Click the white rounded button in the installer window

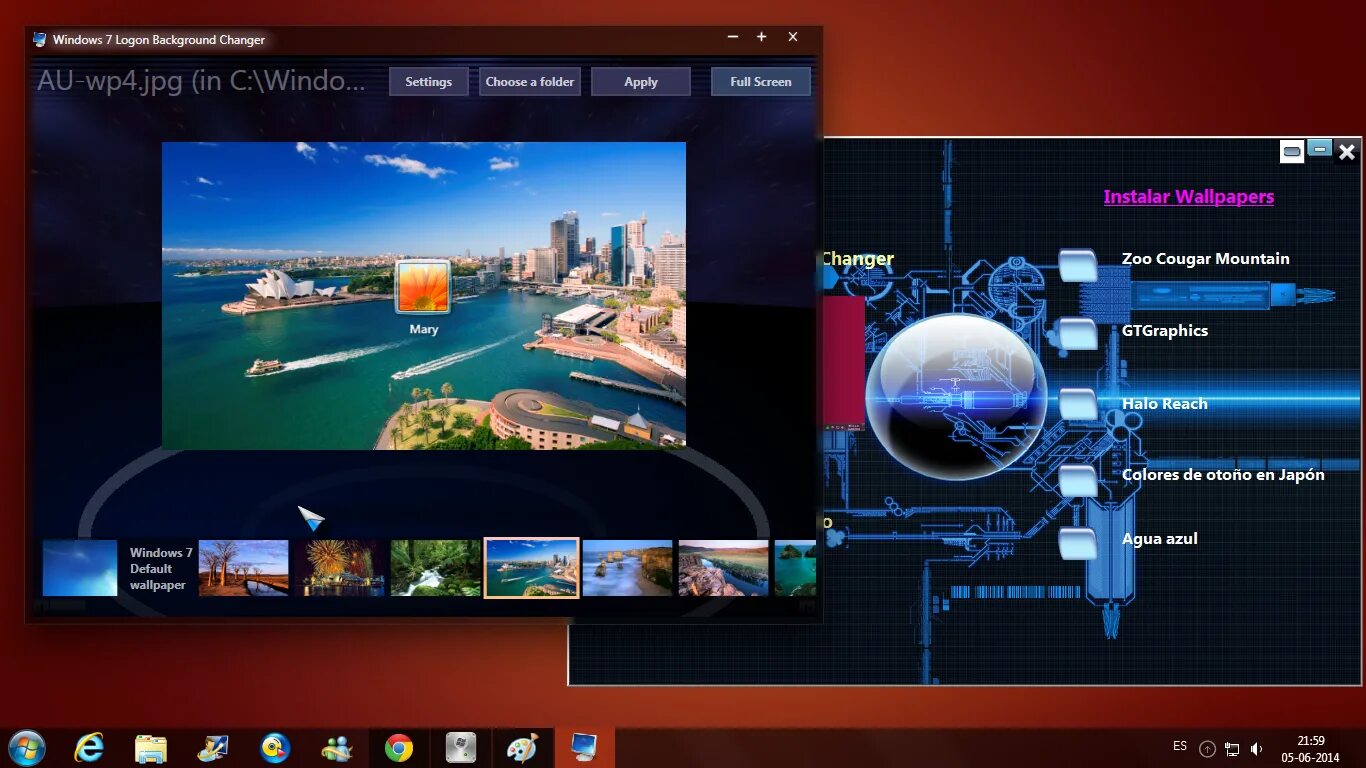(x=1291, y=151)
